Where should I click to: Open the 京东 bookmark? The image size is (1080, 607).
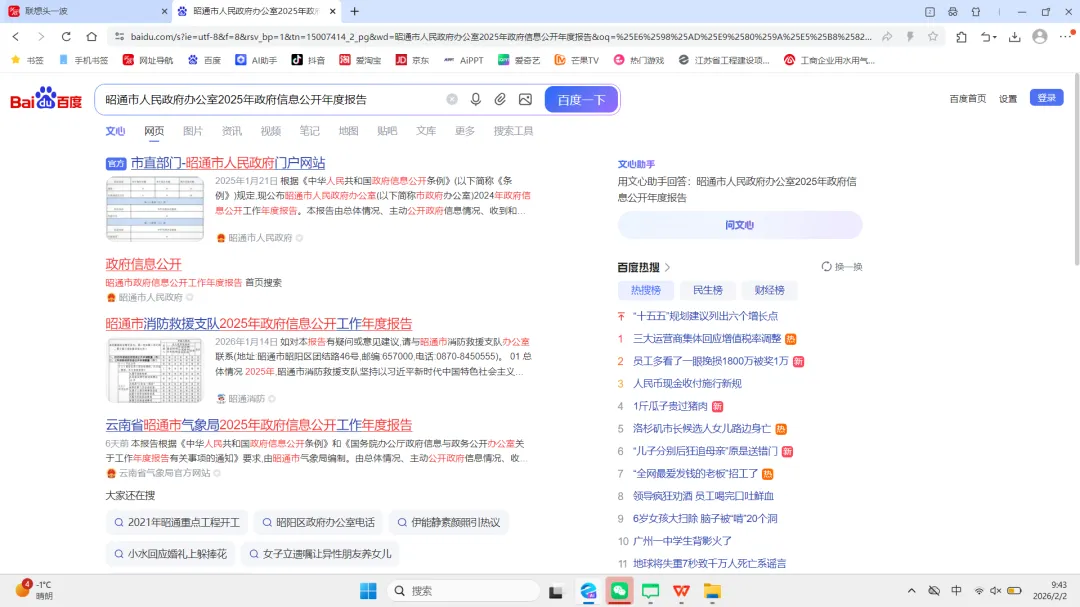pyautogui.click(x=412, y=60)
